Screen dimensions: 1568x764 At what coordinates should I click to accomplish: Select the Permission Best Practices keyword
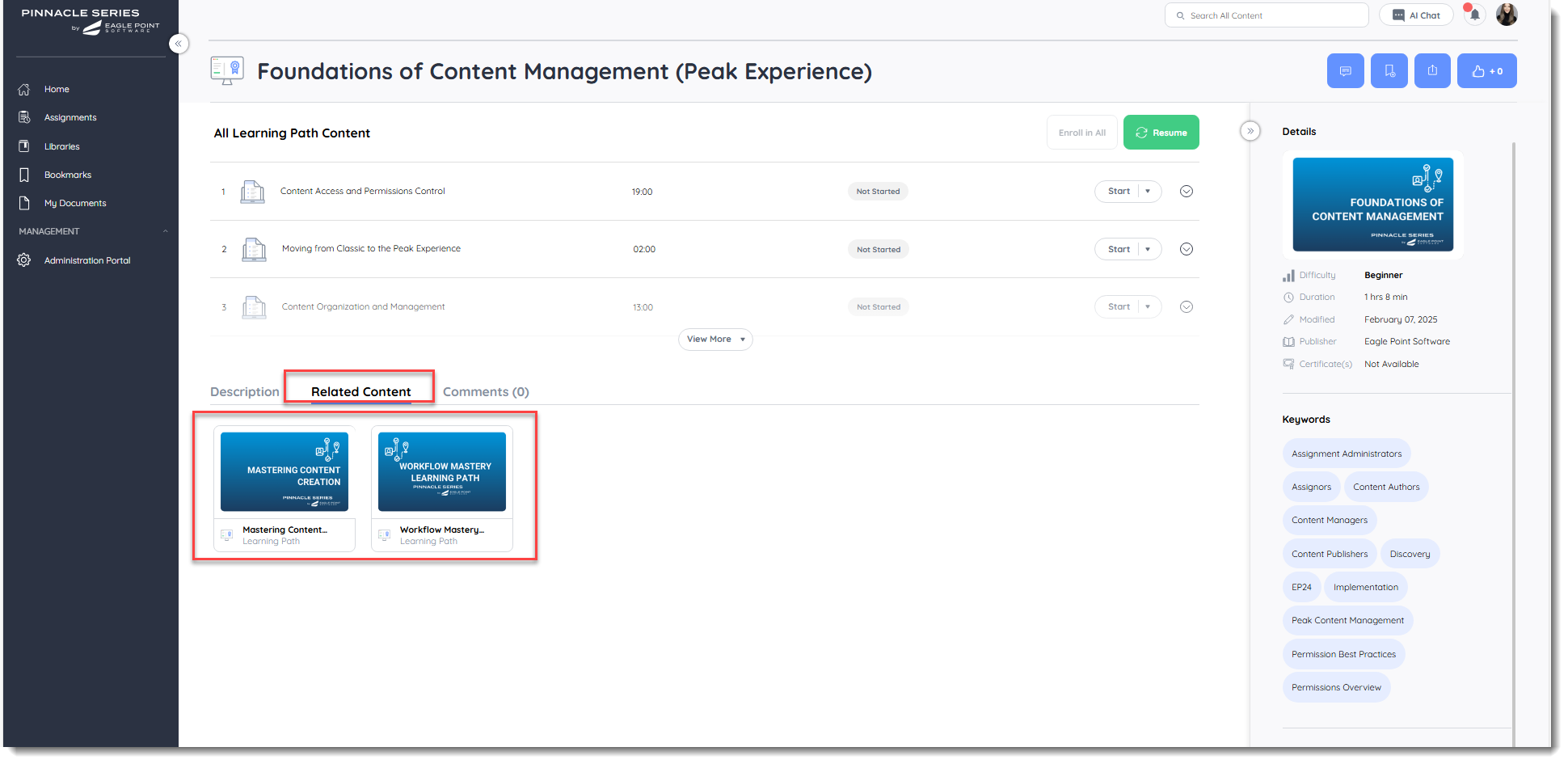(x=1343, y=654)
